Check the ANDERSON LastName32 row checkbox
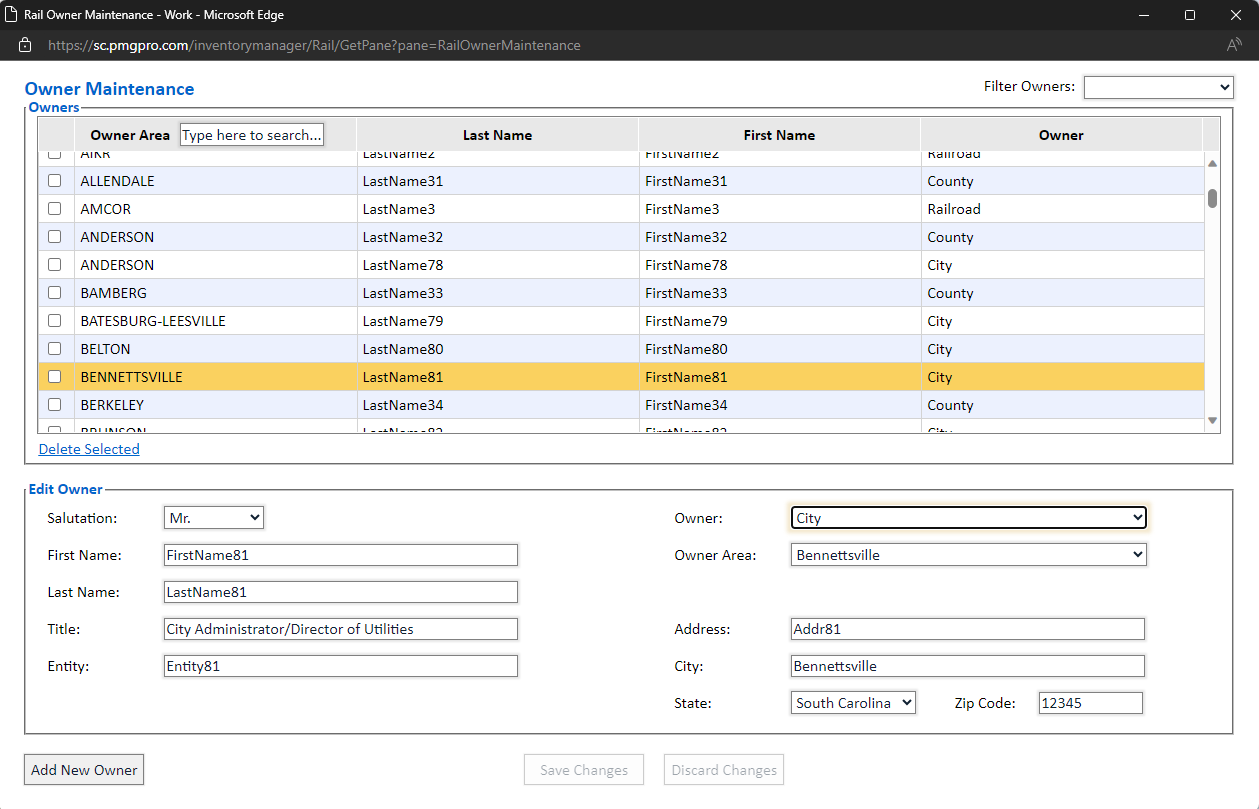1259x809 pixels. pyautogui.click(x=55, y=237)
